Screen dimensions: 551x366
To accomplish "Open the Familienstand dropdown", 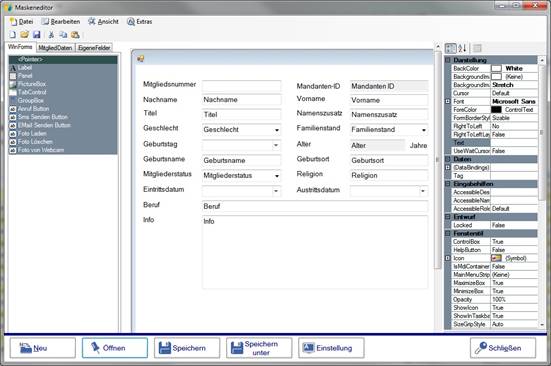I will 424,130.
